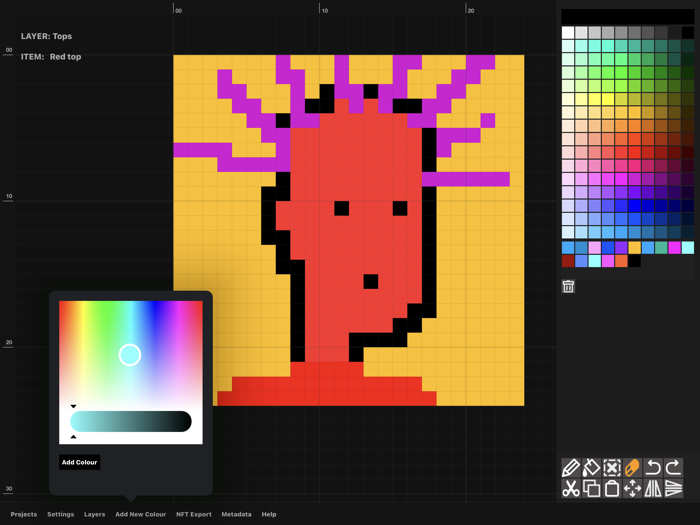The width and height of the screenshot is (700, 525).
Task: Click the trash can delete colour icon
Action: pyautogui.click(x=568, y=287)
